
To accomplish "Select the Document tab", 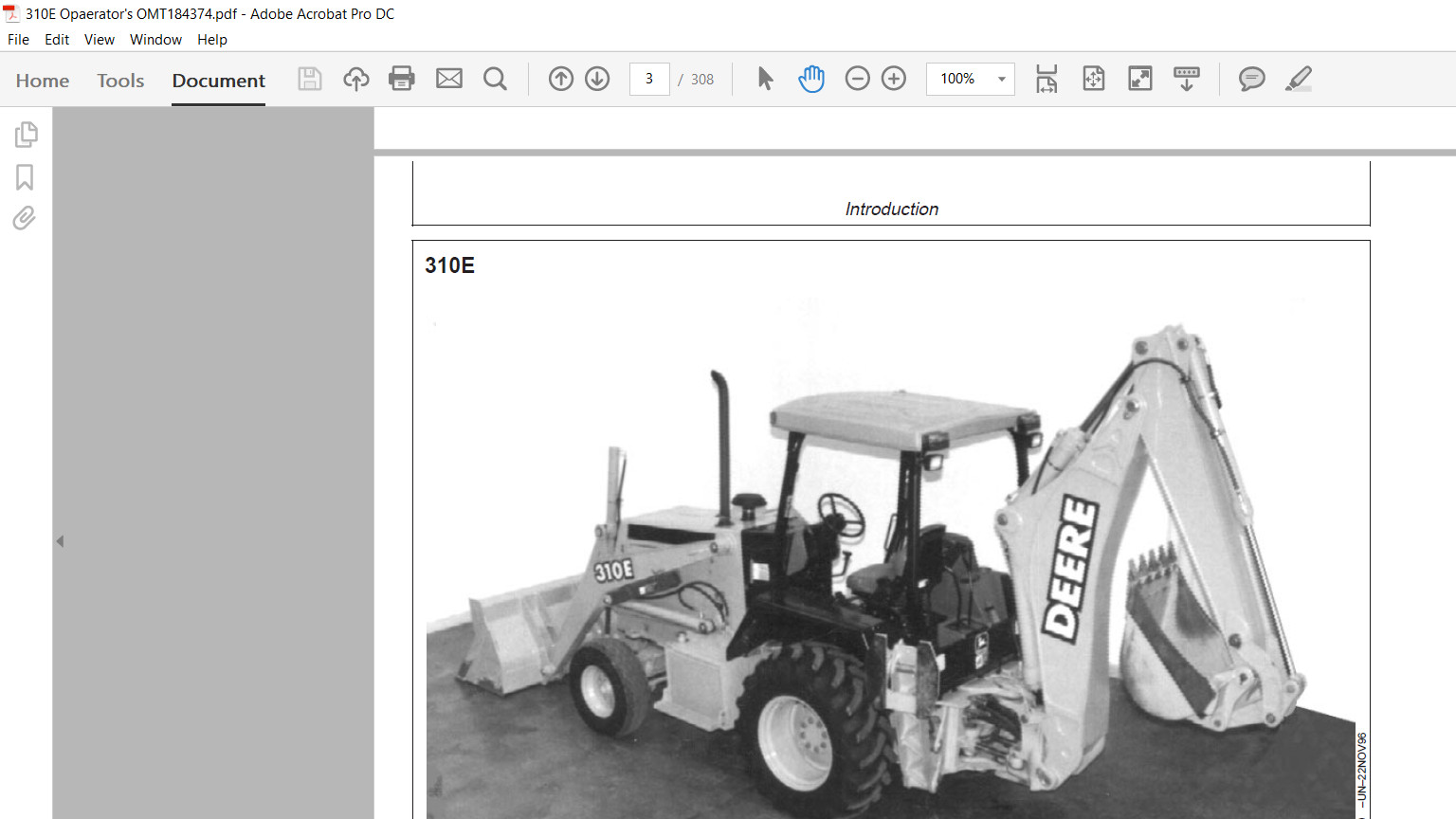I will 219,81.
